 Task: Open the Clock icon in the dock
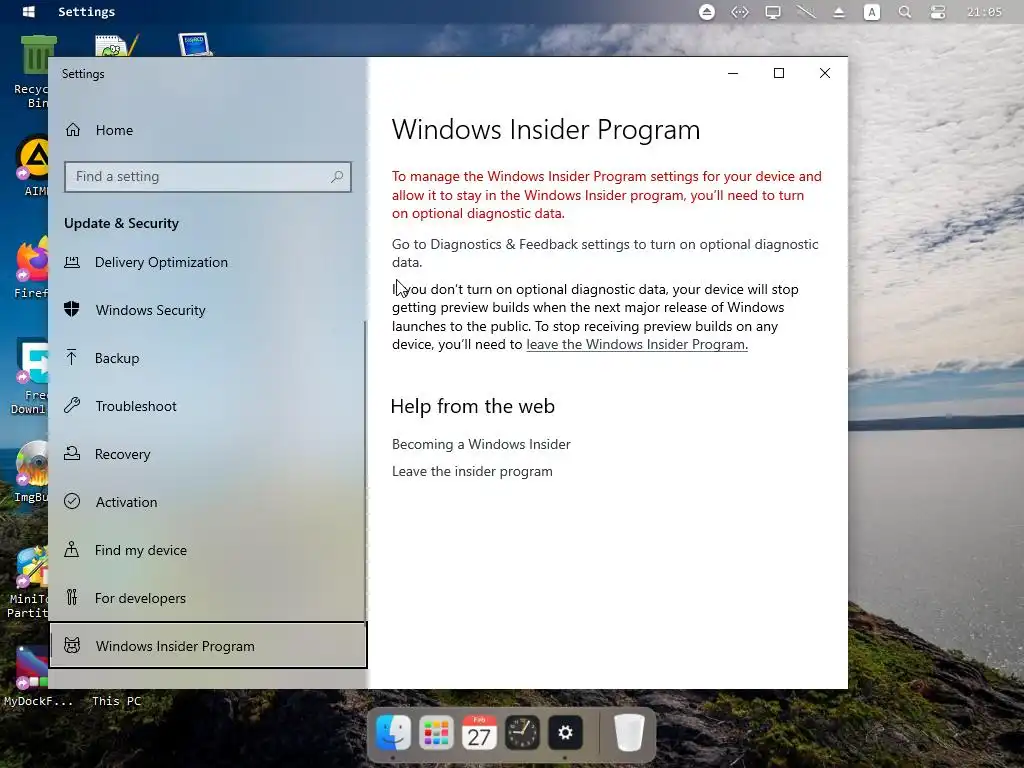522,733
